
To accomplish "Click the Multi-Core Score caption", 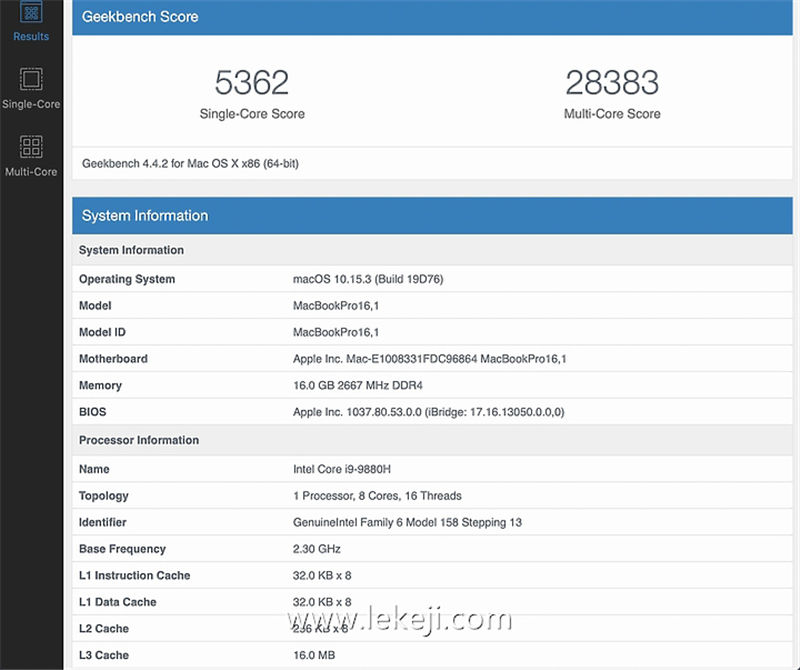I will click(x=612, y=114).
